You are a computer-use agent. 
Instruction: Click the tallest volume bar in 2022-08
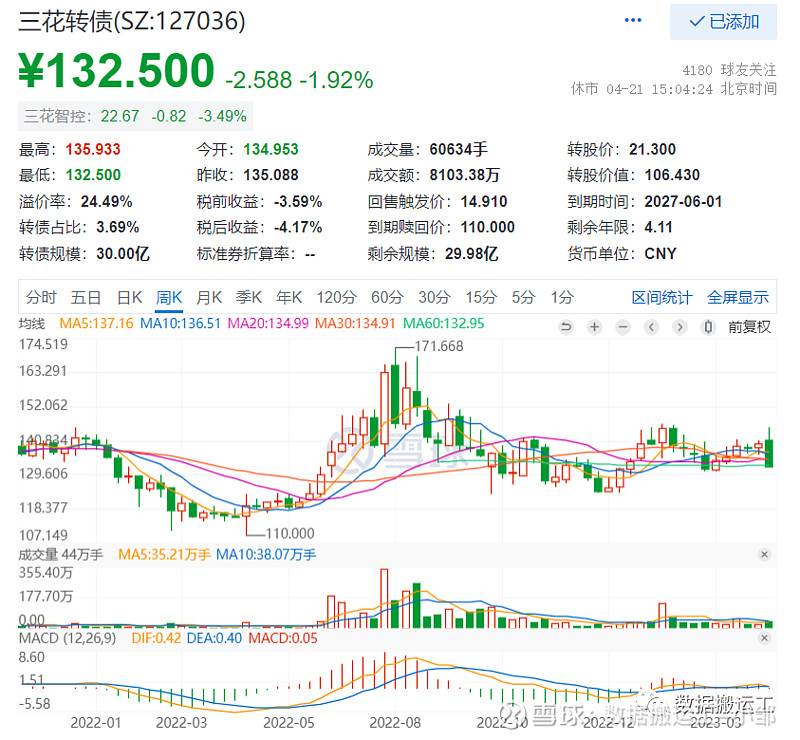(x=384, y=598)
